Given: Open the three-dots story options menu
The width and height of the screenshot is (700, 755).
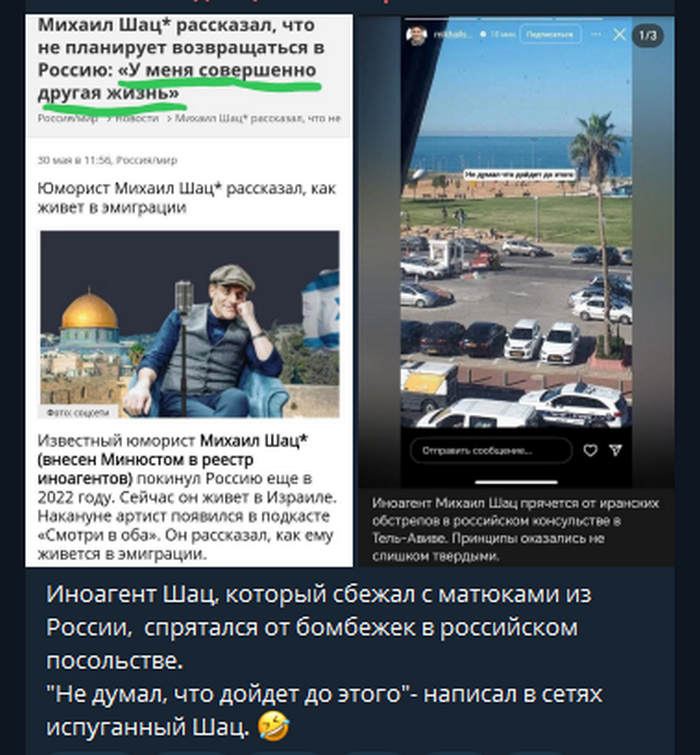Looking at the screenshot, I should [596, 34].
